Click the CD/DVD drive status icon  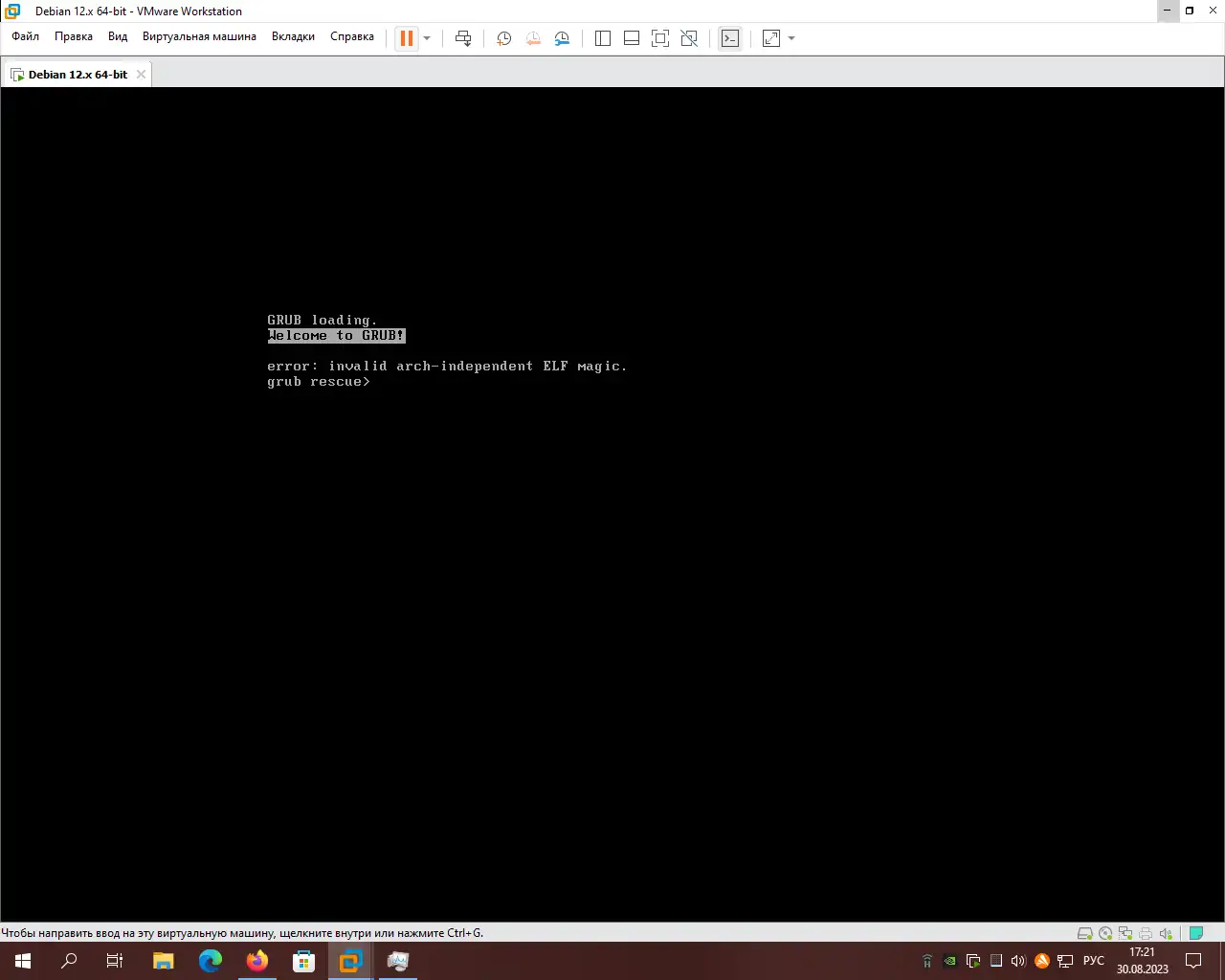coord(1105,933)
